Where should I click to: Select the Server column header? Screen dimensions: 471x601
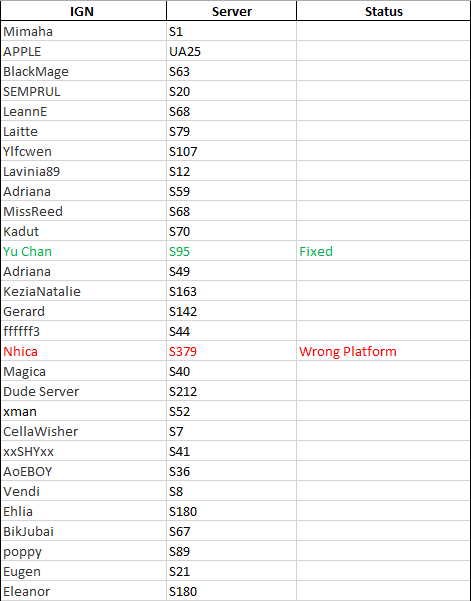(231, 11)
